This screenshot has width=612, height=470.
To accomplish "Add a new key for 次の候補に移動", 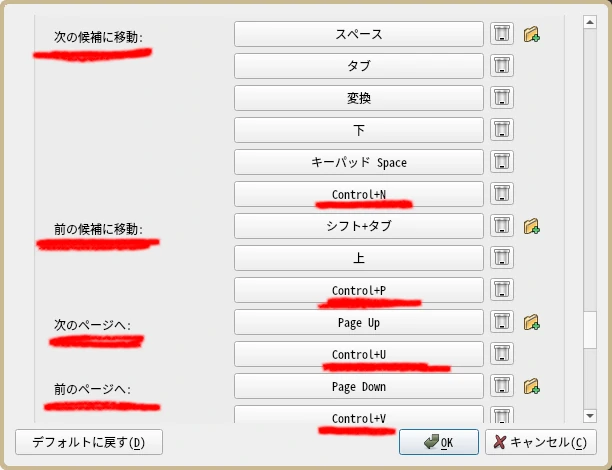I will pos(532,34).
